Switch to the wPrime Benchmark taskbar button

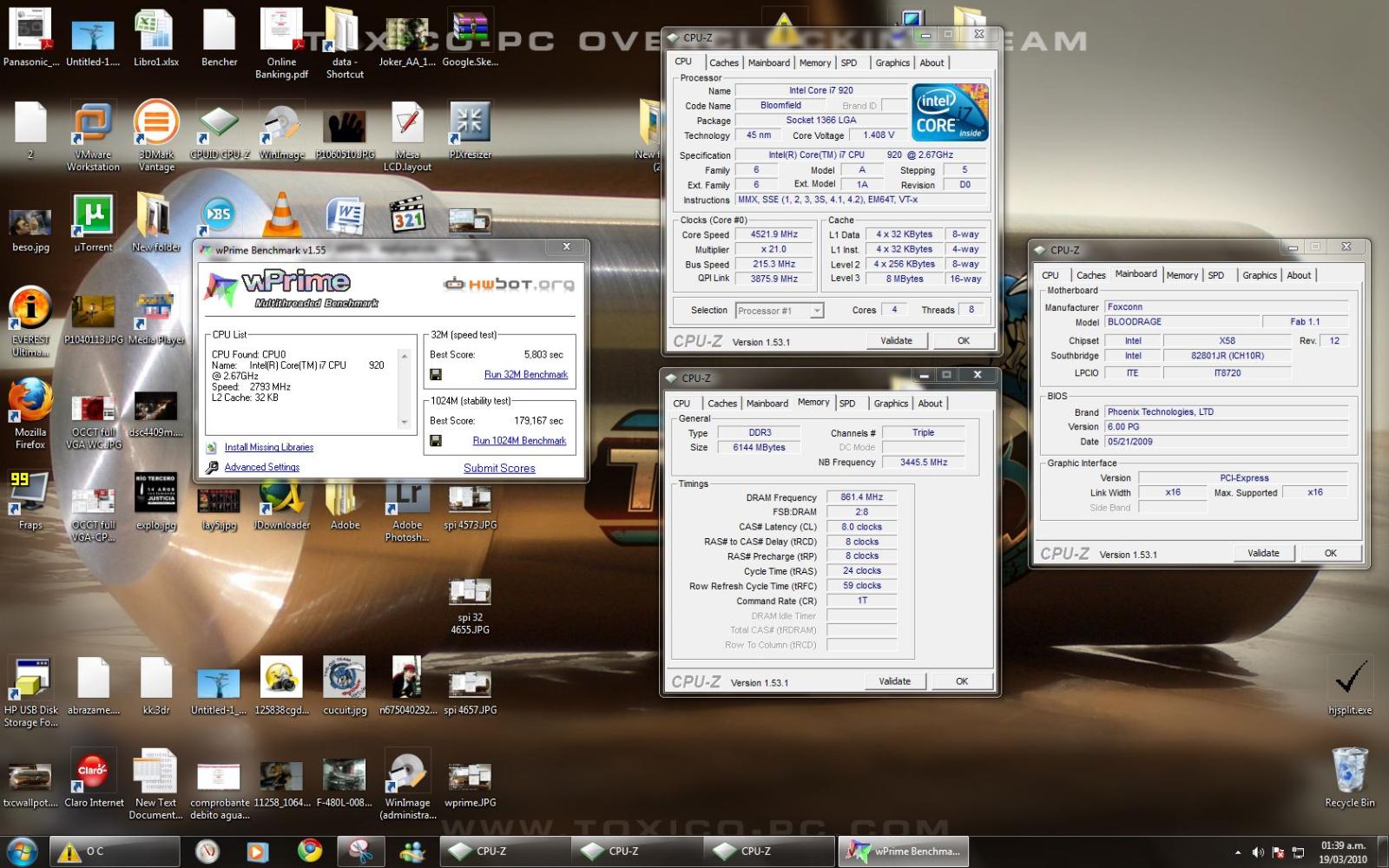[x=904, y=852]
